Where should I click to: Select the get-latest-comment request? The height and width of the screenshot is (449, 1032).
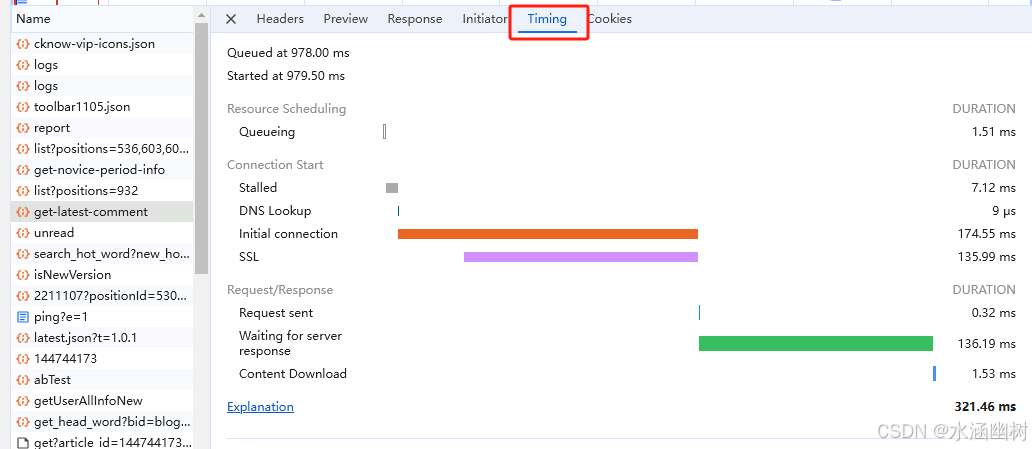pos(102,212)
